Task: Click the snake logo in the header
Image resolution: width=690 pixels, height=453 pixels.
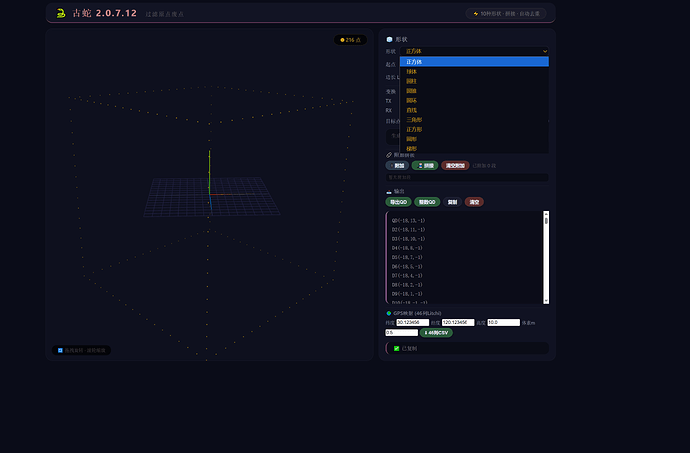Action: tap(61, 13)
